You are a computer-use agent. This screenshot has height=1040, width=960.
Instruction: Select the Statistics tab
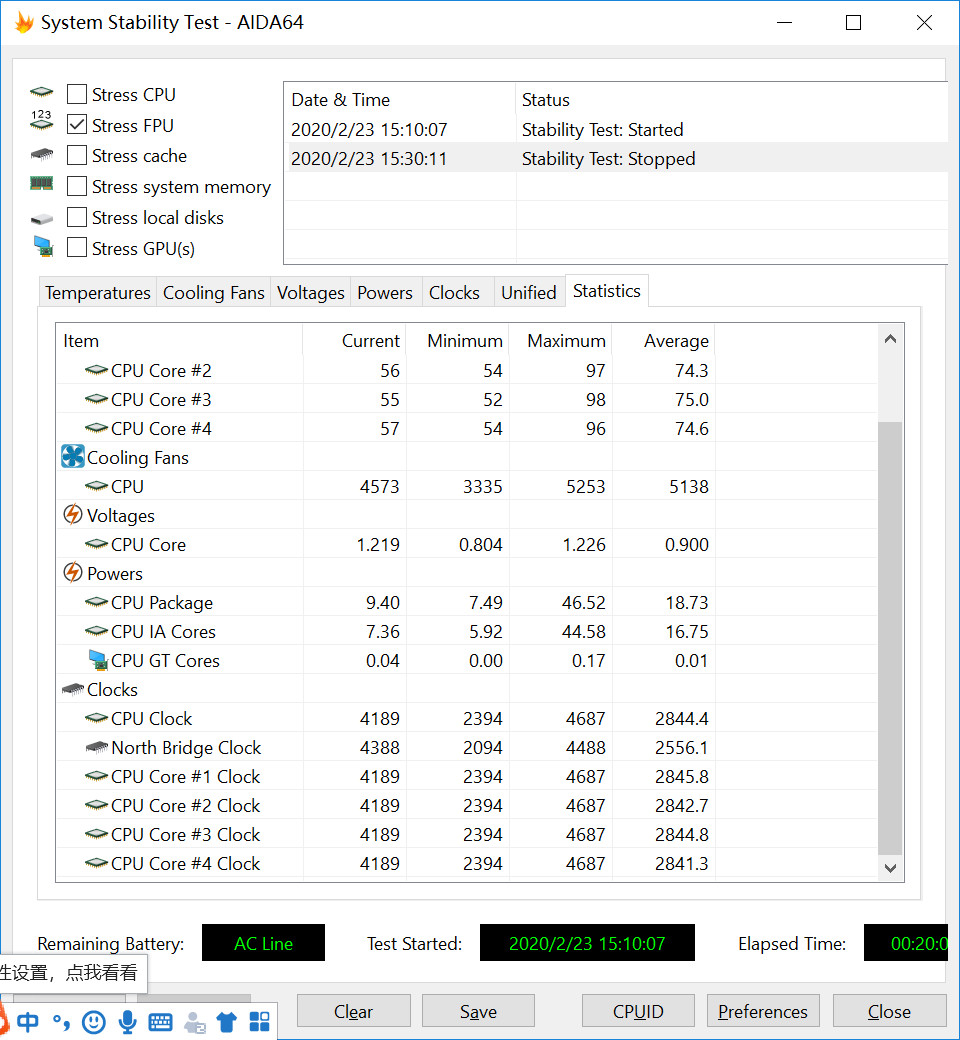pyautogui.click(x=606, y=291)
